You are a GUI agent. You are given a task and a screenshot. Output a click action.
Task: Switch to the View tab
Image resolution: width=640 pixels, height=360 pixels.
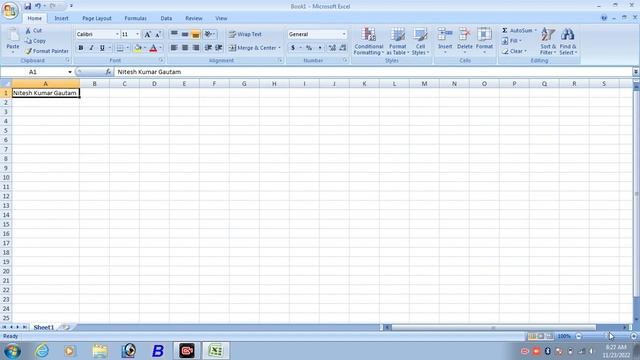221,18
